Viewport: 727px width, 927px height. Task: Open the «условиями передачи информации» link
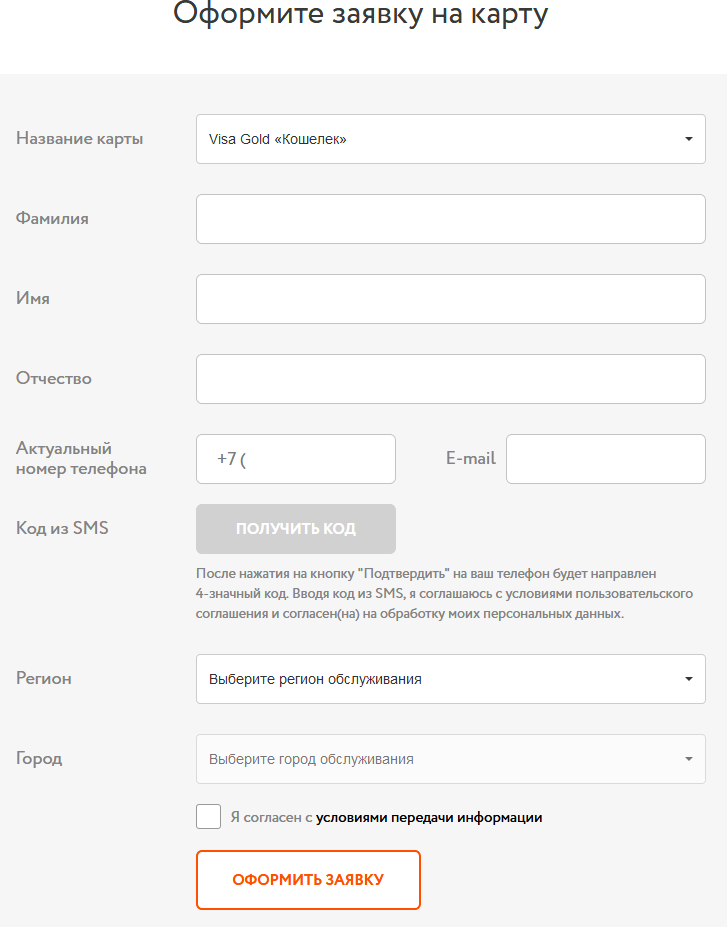click(x=429, y=817)
